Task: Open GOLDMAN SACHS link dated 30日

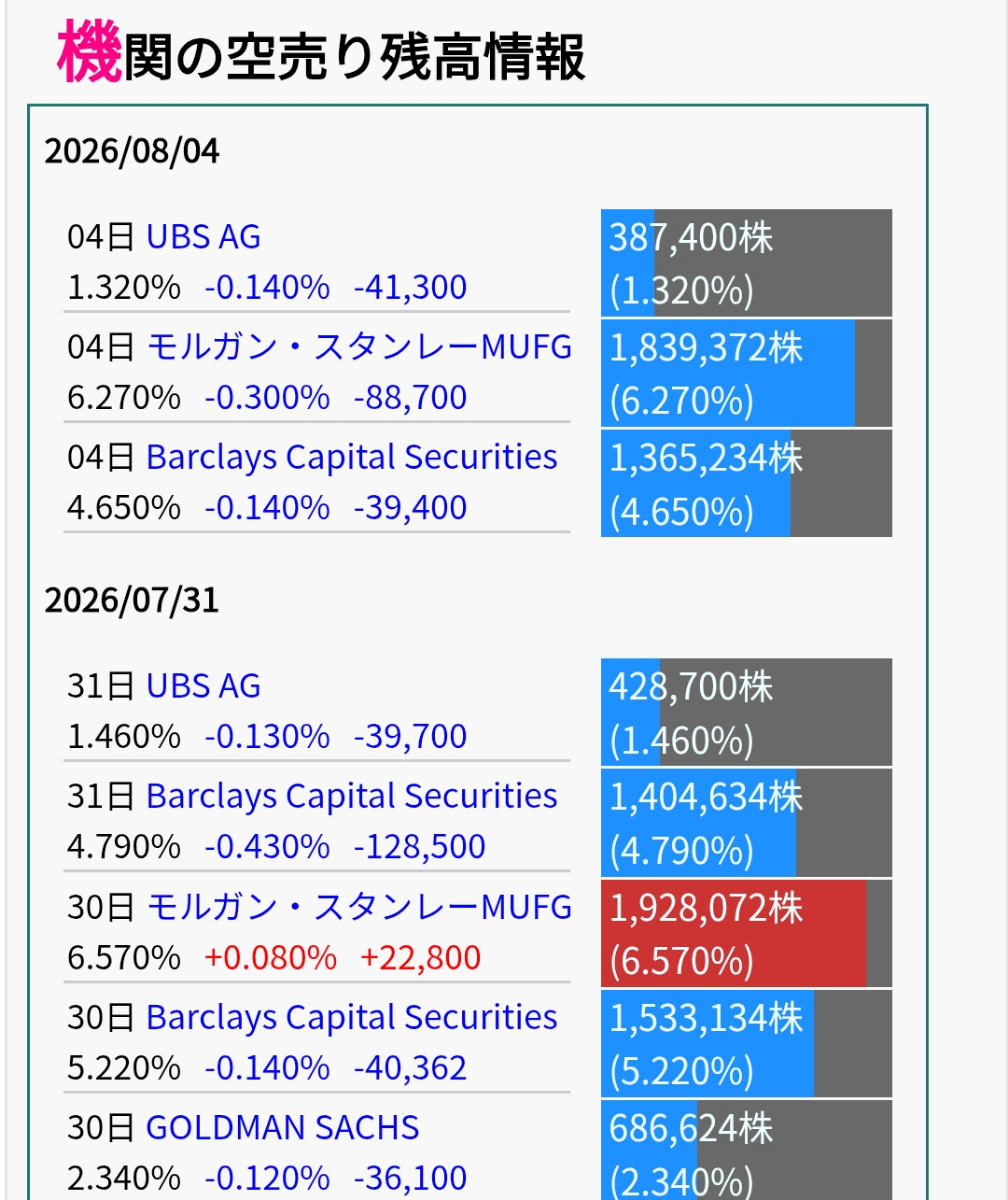Action: click(x=283, y=1128)
